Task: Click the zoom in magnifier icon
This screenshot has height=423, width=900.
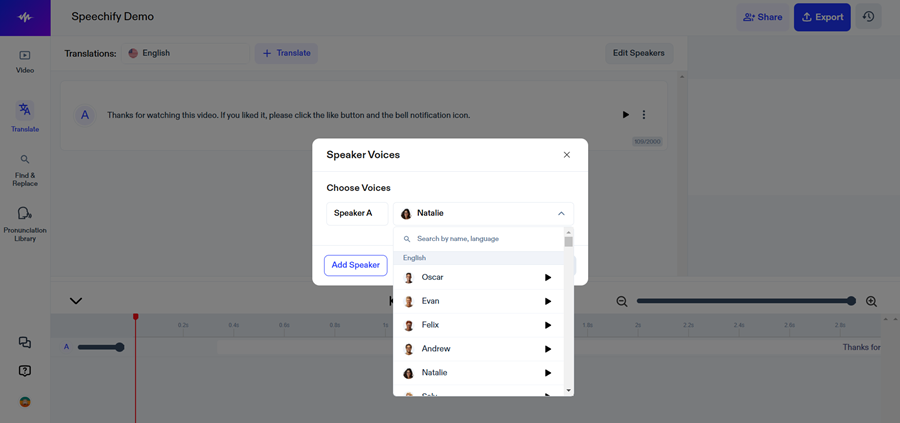Action: pos(871,301)
